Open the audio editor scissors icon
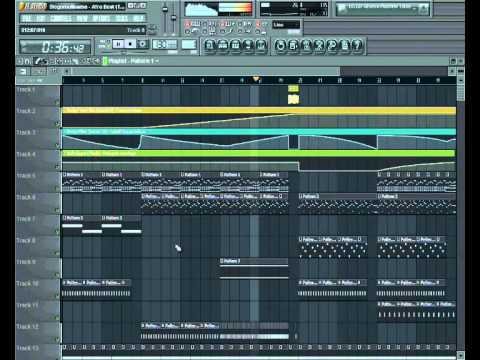The width and height of the screenshot is (480, 360). (x=319, y=45)
